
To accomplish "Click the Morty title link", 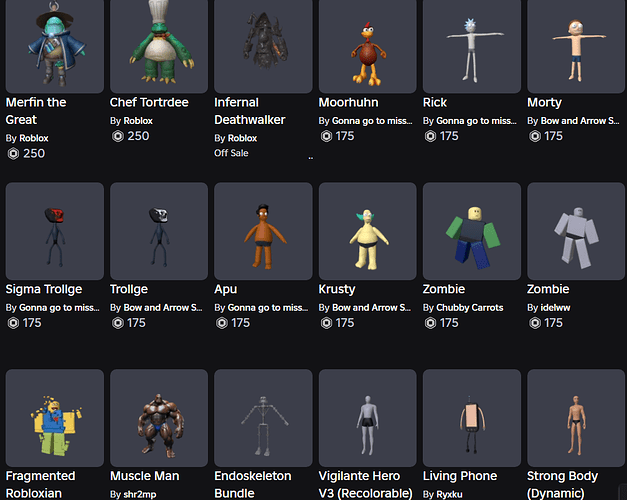I will (x=544, y=102).
